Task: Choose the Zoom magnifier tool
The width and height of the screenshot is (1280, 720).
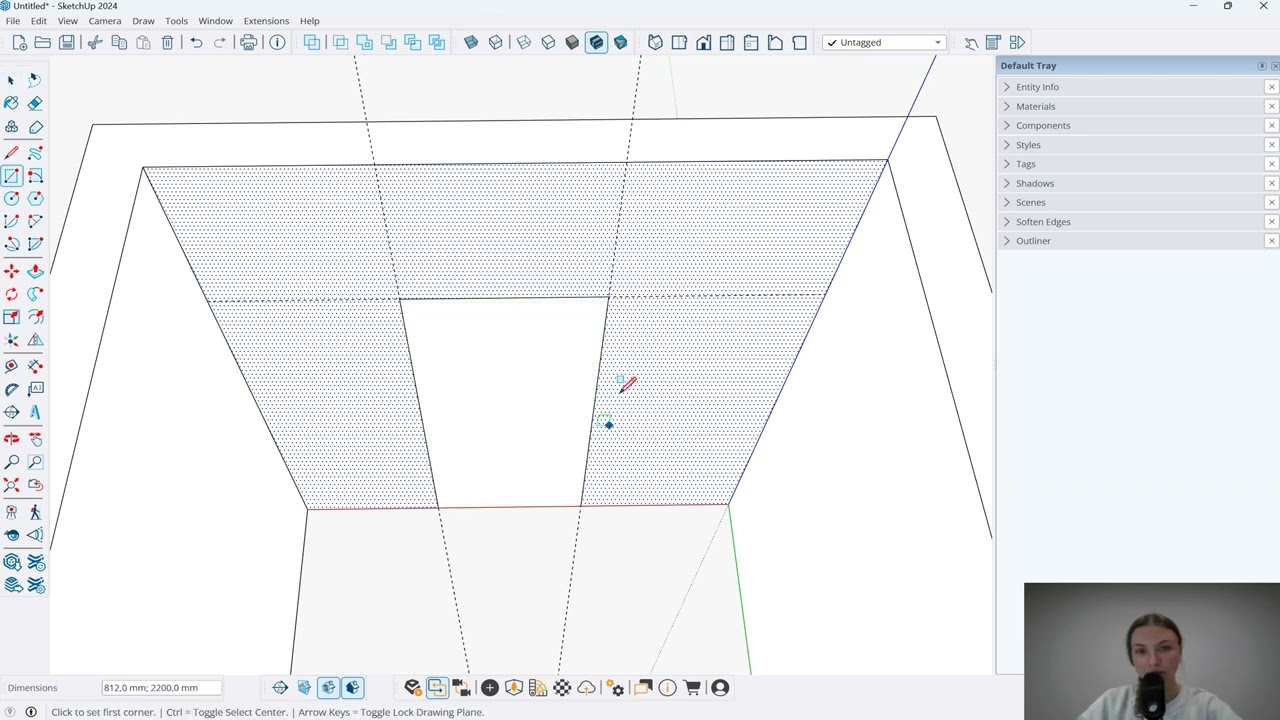Action: pyautogui.click(x=11, y=462)
